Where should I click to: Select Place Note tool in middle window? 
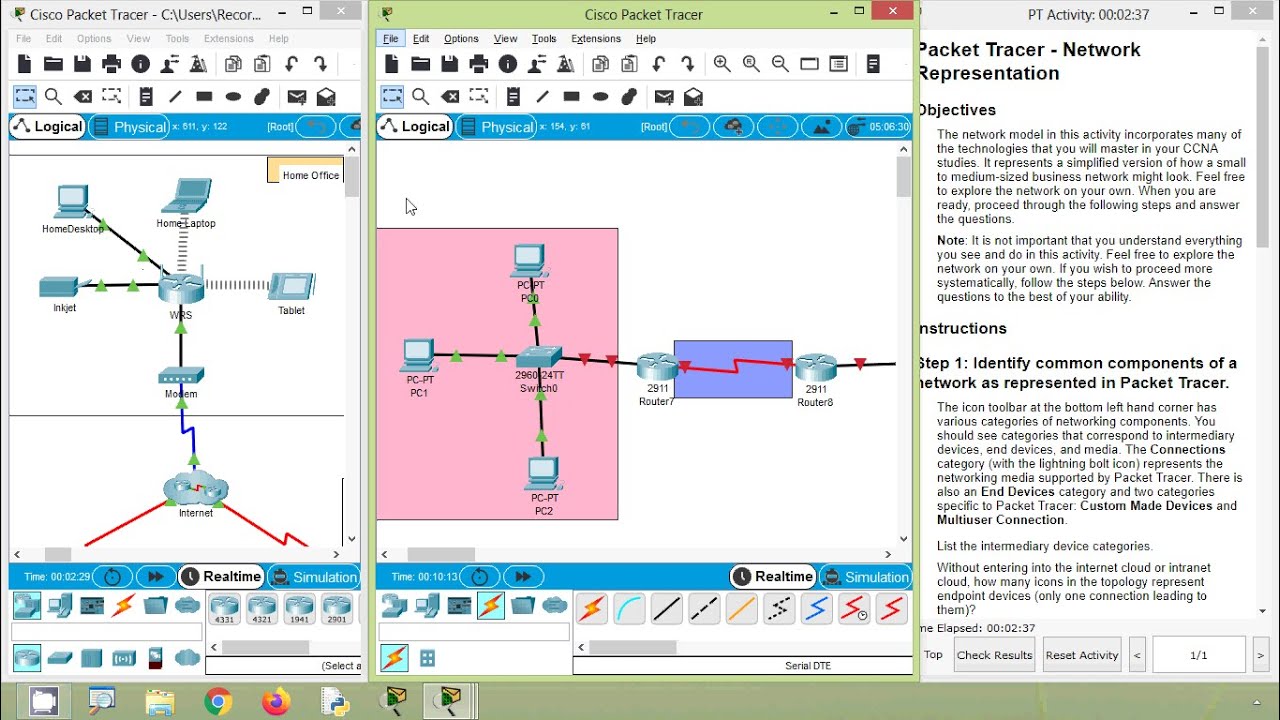(x=513, y=97)
